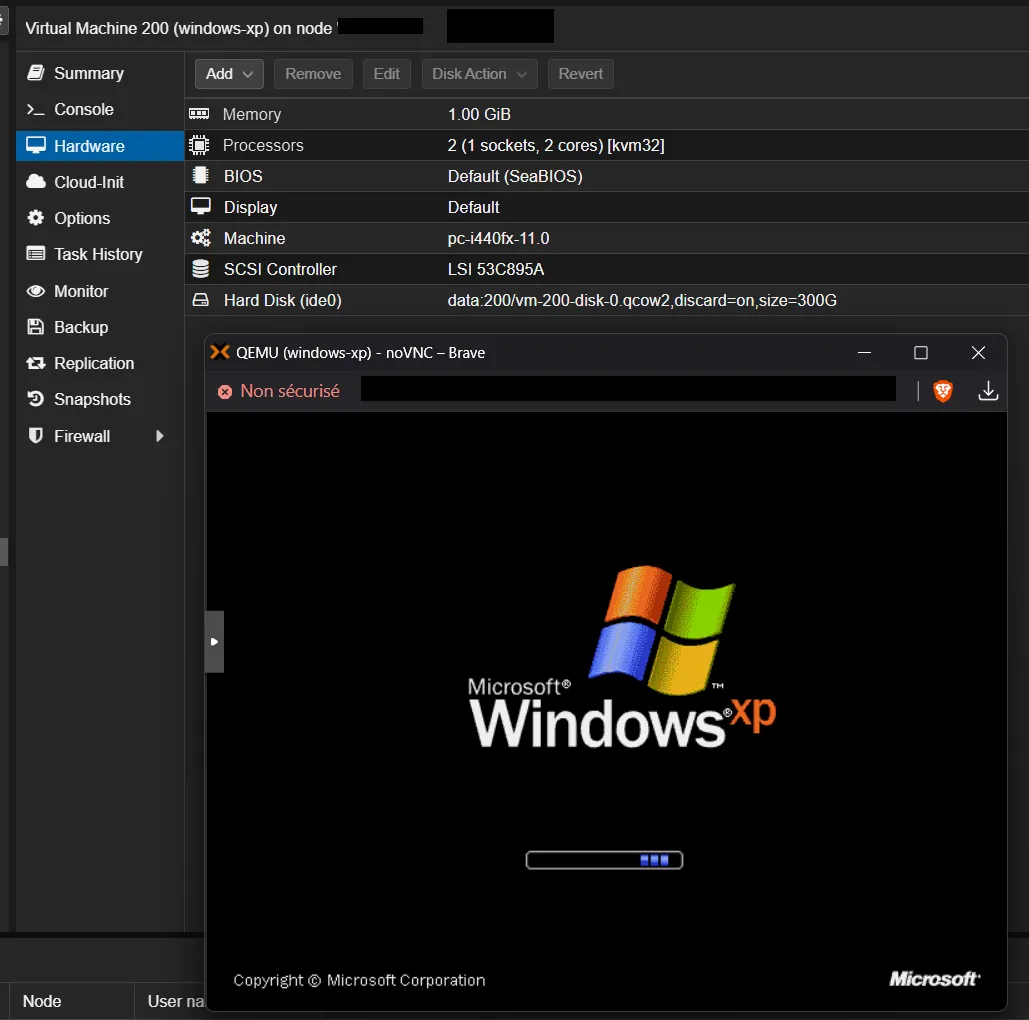
Task: Open the Disk Action dropdown
Action: (479, 74)
